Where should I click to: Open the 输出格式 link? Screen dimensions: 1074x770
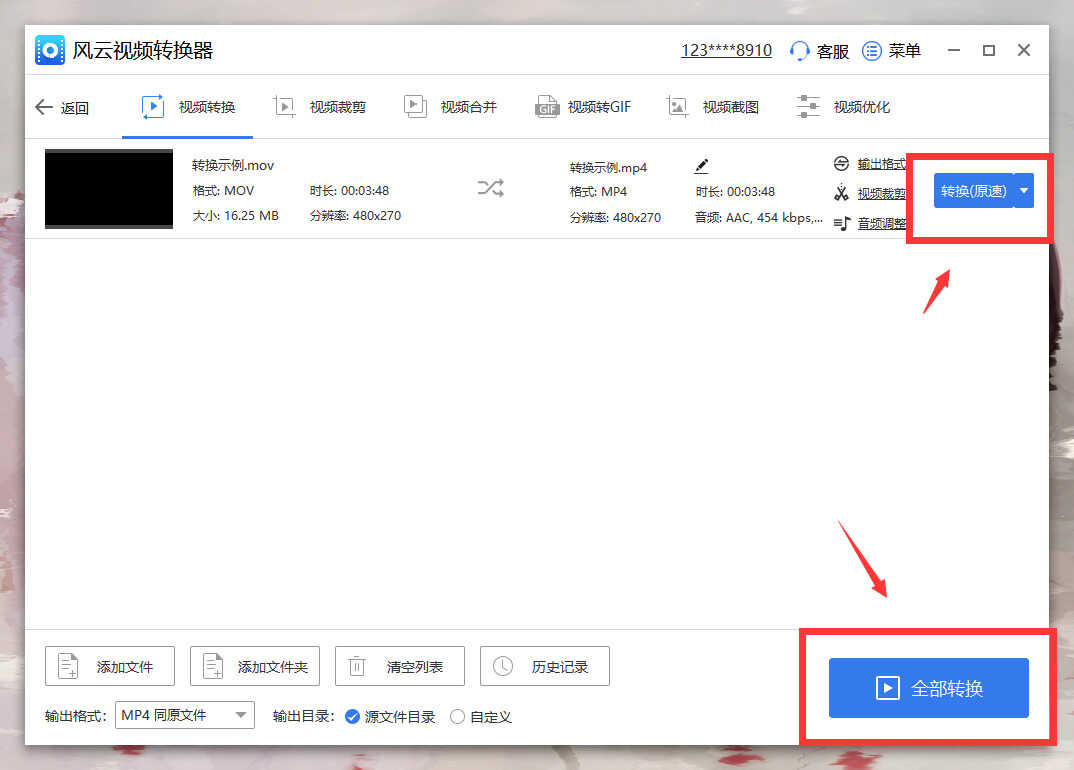882,164
